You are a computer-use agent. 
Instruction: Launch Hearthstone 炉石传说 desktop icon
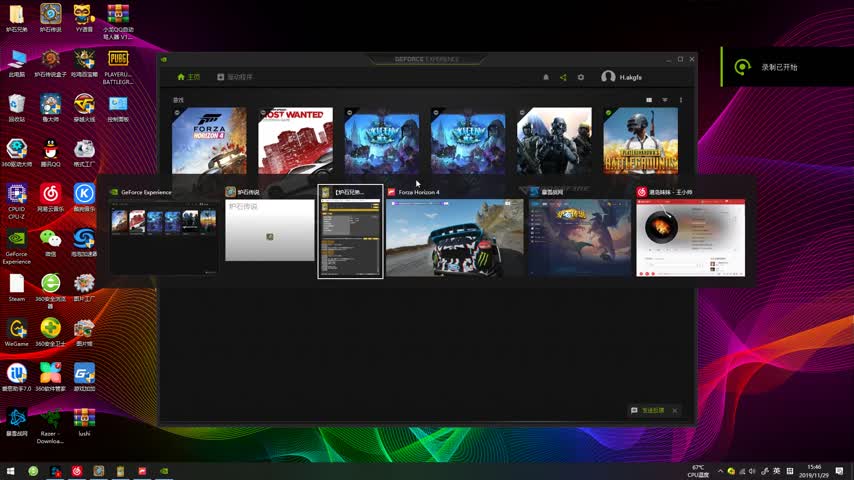click(50, 19)
